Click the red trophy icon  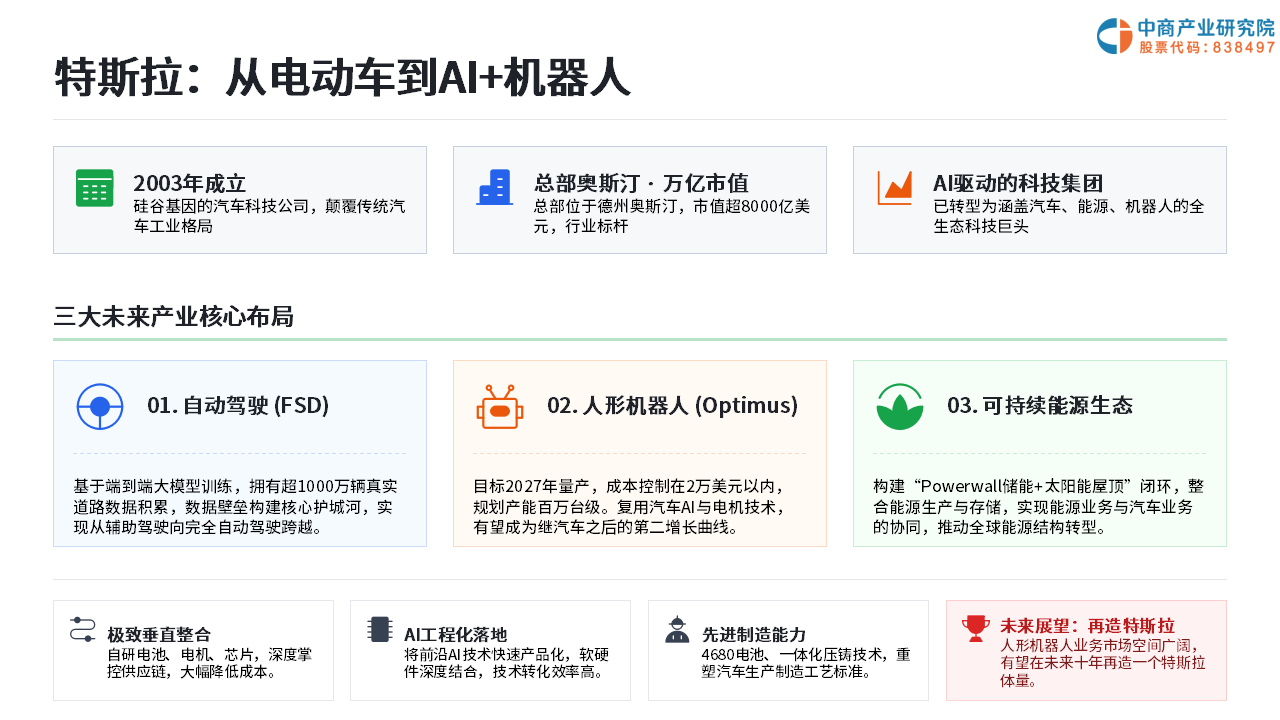[x=975, y=628]
